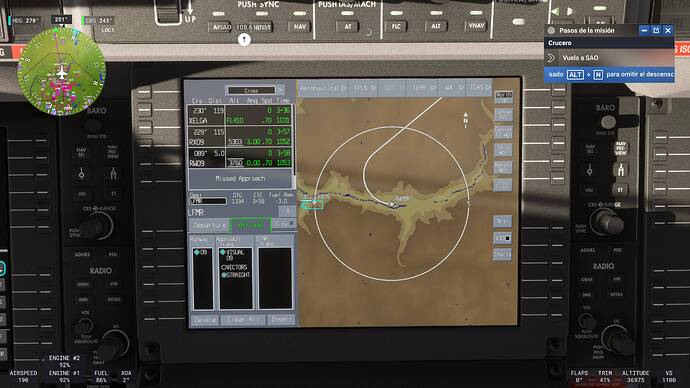Turn the right-side BARO knob

click(x=608, y=122)
